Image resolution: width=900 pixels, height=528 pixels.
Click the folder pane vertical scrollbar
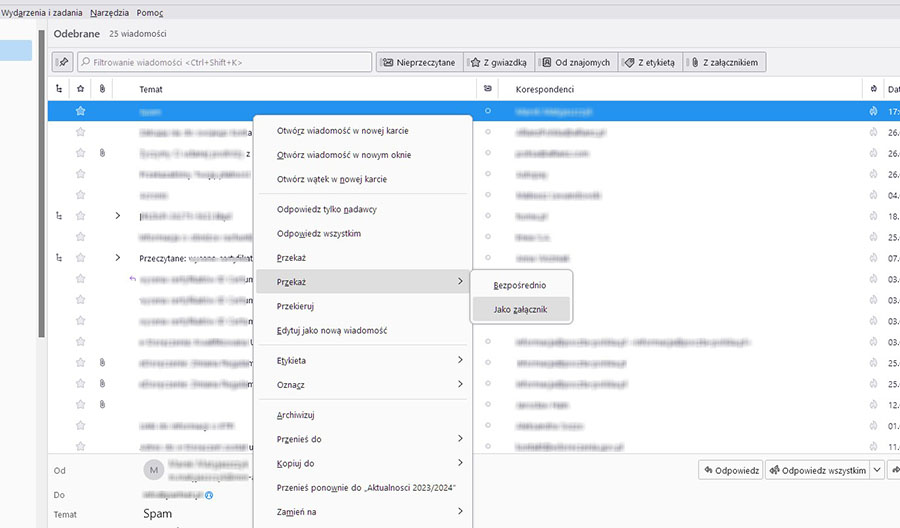coord(41,184)
